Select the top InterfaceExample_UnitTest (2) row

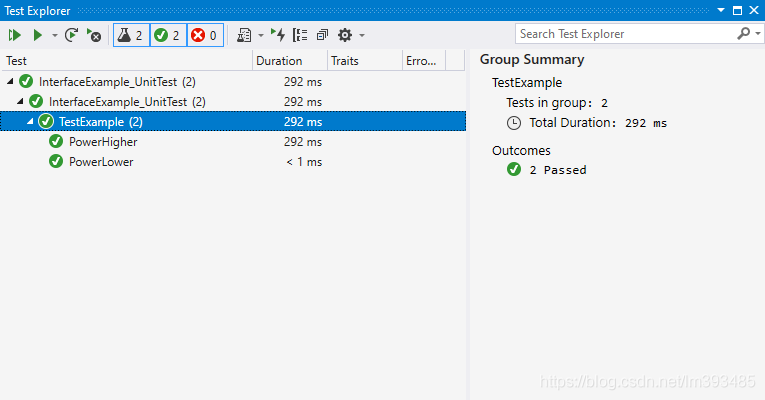[x=233, y=82]
